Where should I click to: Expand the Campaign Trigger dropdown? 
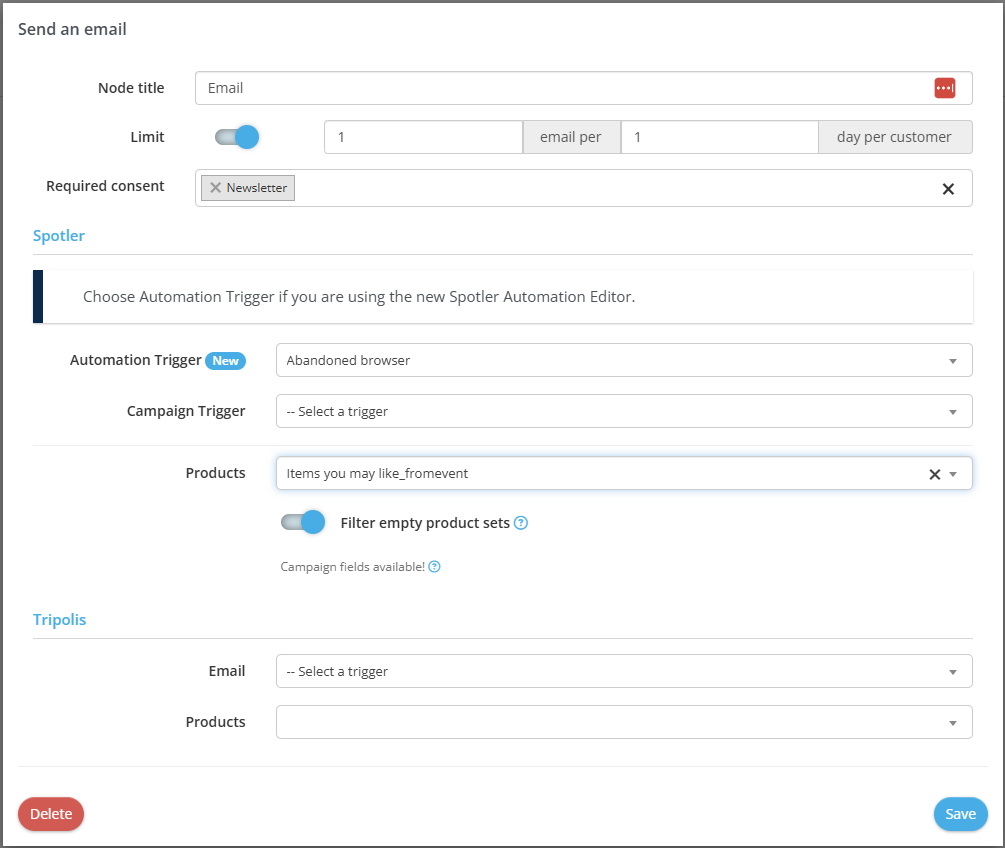click(x=623, y=411)
